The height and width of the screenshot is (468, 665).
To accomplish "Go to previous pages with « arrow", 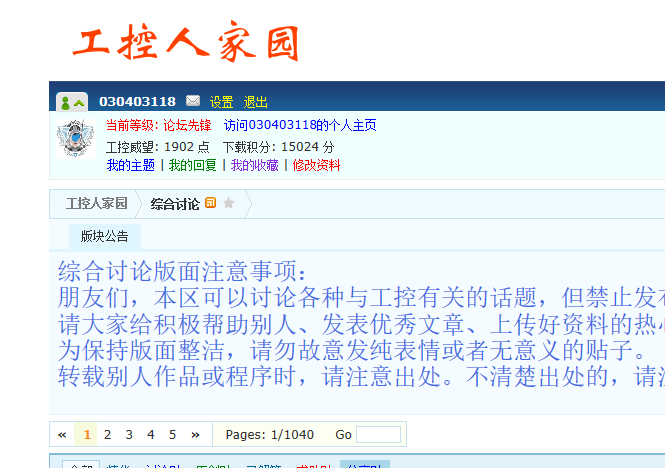I will (62, 434).
